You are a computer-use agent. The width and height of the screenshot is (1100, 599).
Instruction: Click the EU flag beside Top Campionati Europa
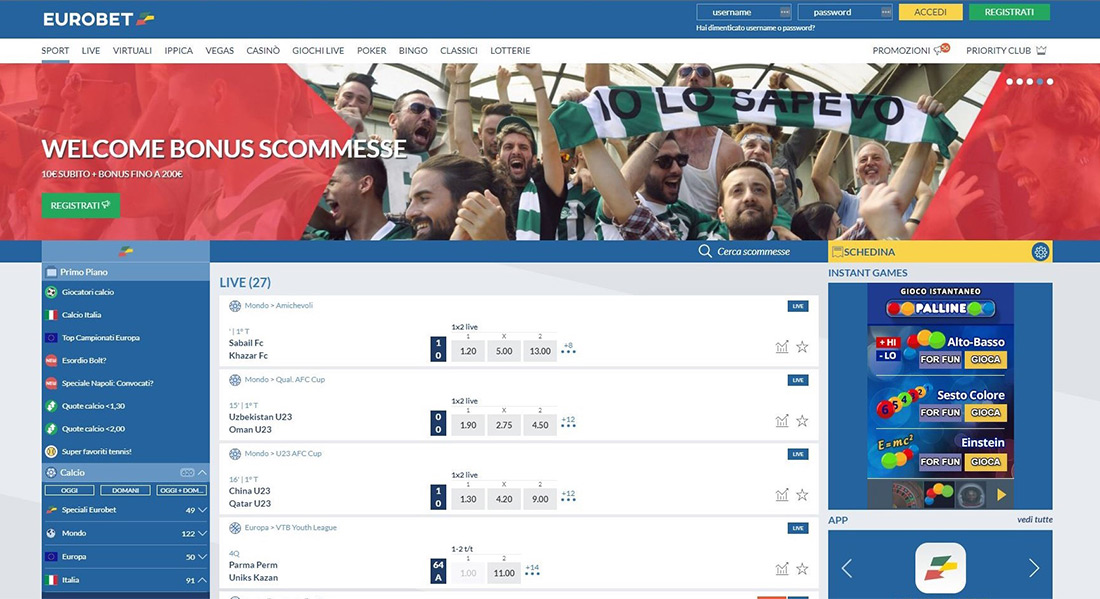[x=51, y=337]
